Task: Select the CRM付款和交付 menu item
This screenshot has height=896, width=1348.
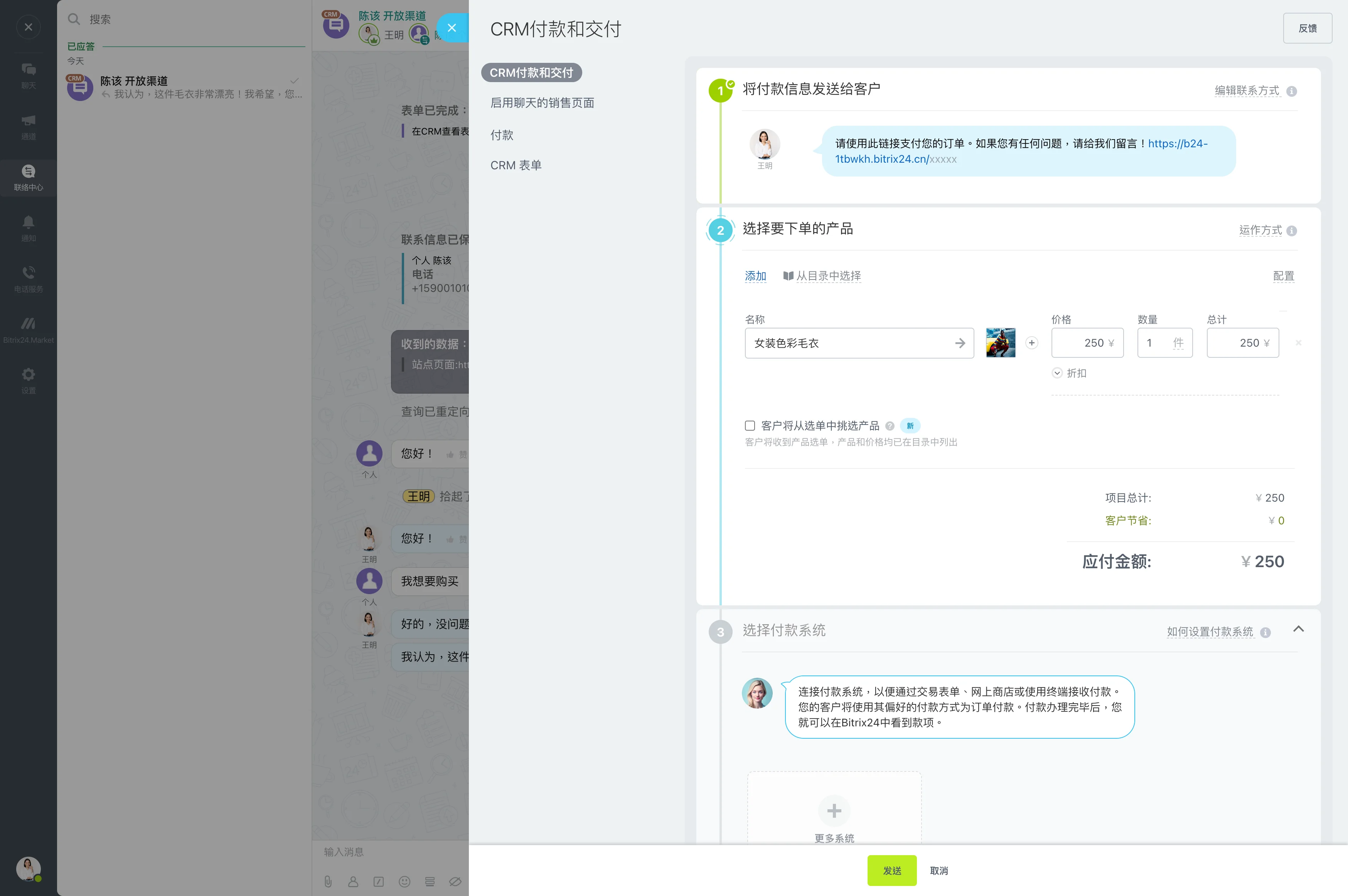Action: (x=531, y=72)
